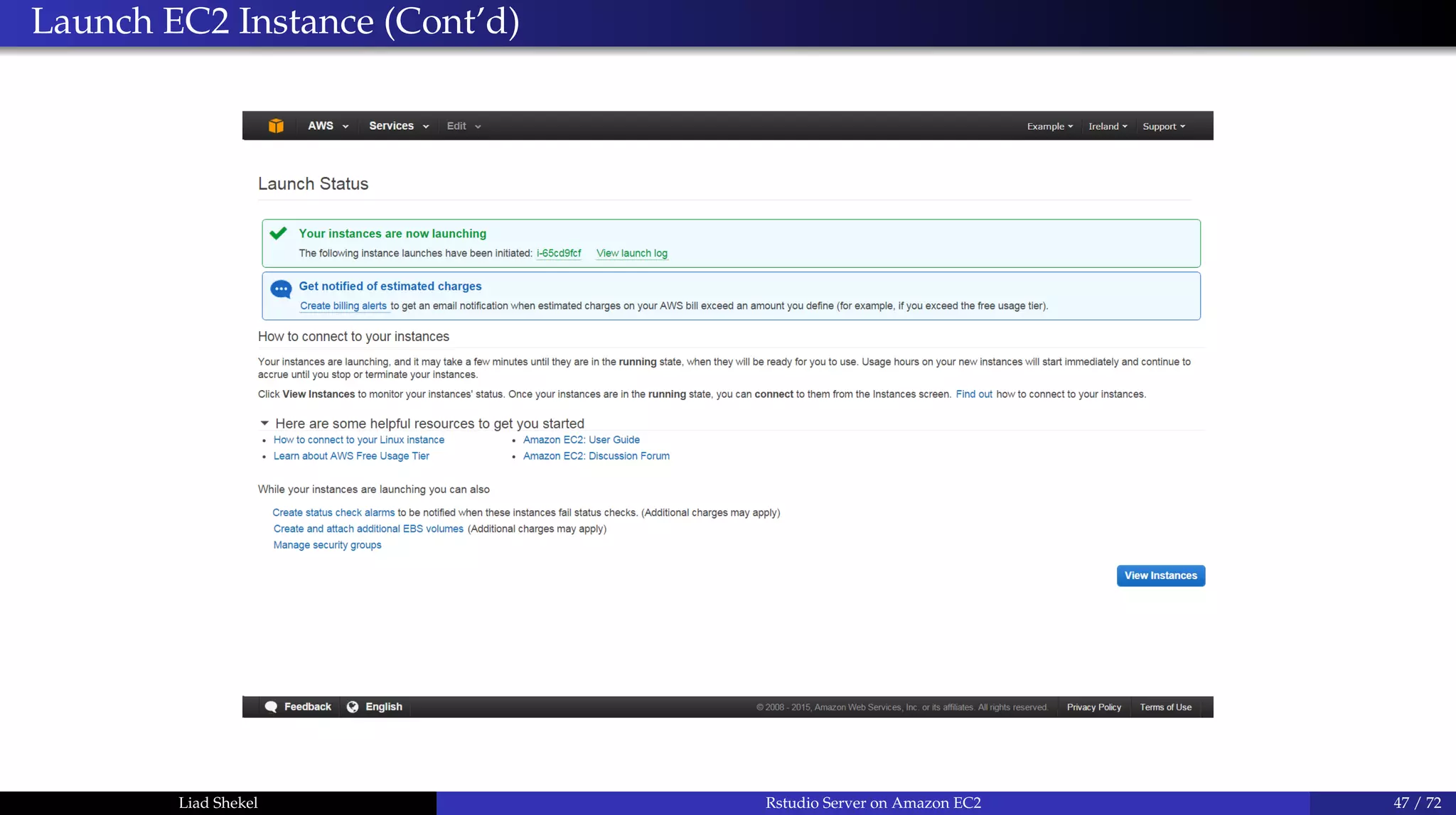Open the Support dropdown menu
This screenshot has height=815, width=1456.
coord(1164,126)
